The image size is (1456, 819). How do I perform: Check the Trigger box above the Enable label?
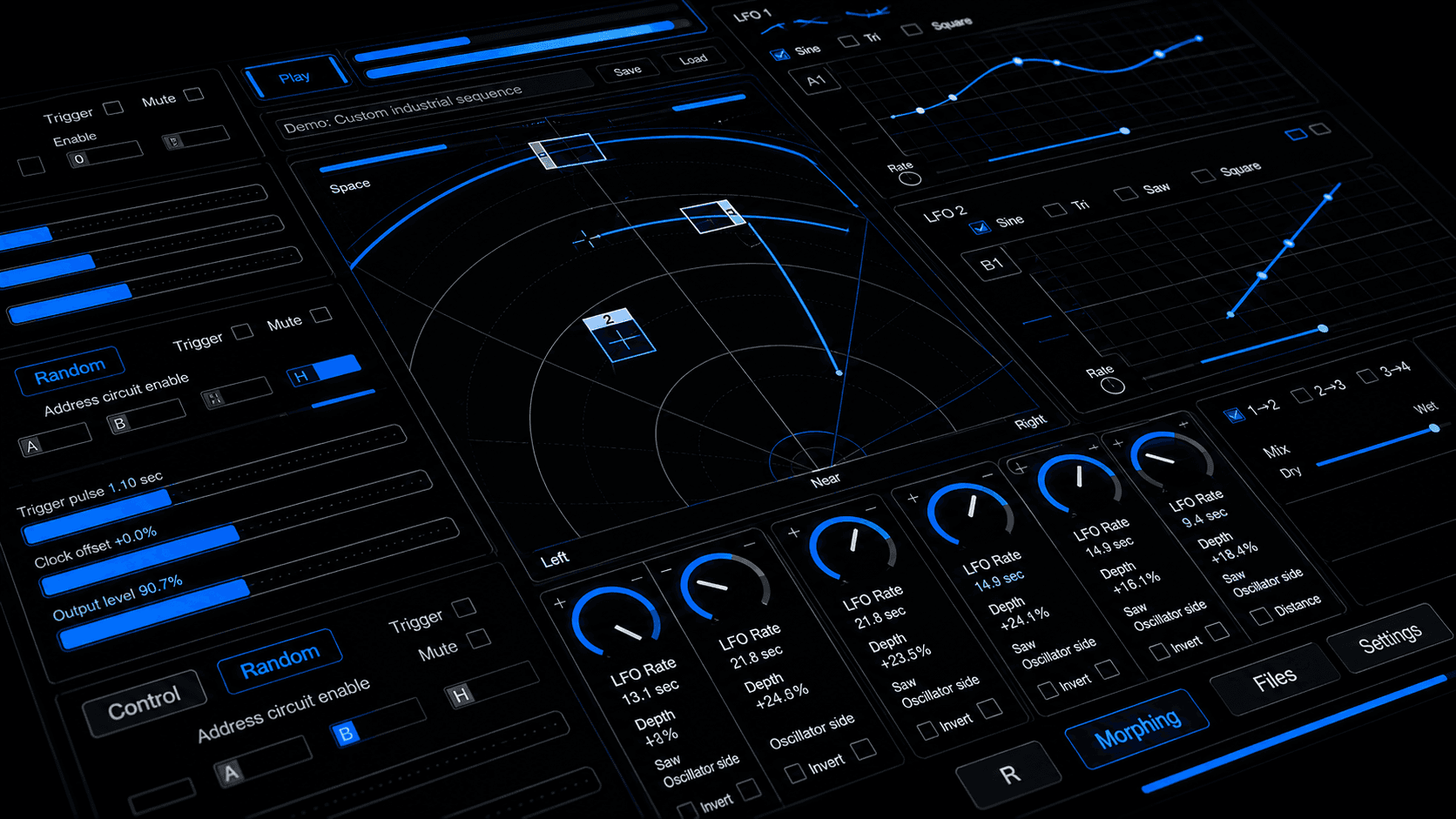pyautogui.click(x=113, y=108)
